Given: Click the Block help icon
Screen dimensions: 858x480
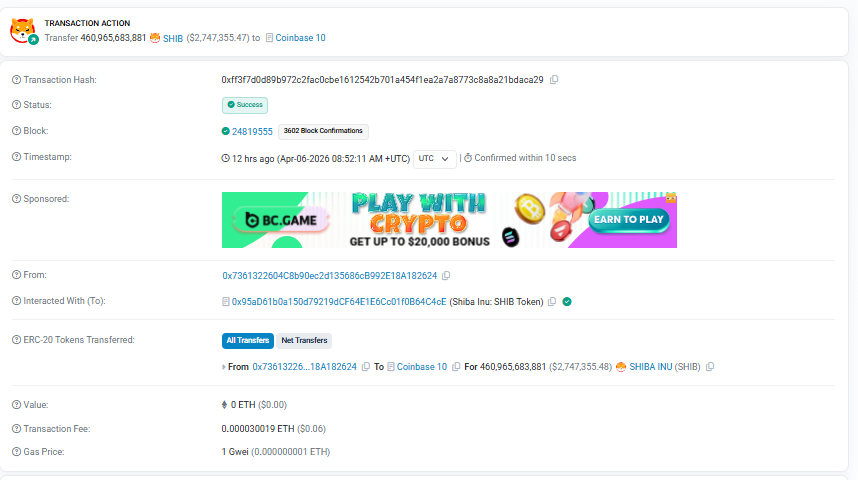Looking at the screenshot, I should point(16,131).
